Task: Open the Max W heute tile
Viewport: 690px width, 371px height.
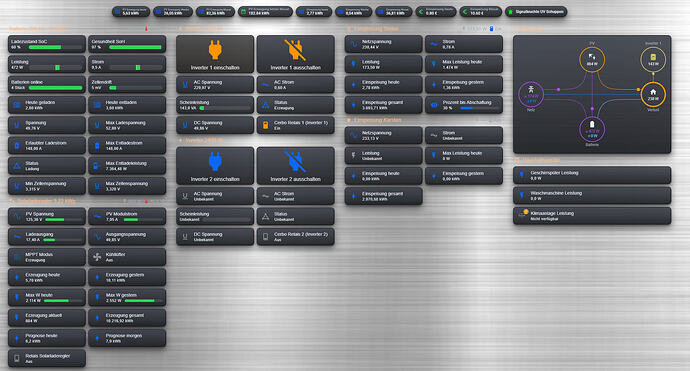Action: click(x=47, y=297)
